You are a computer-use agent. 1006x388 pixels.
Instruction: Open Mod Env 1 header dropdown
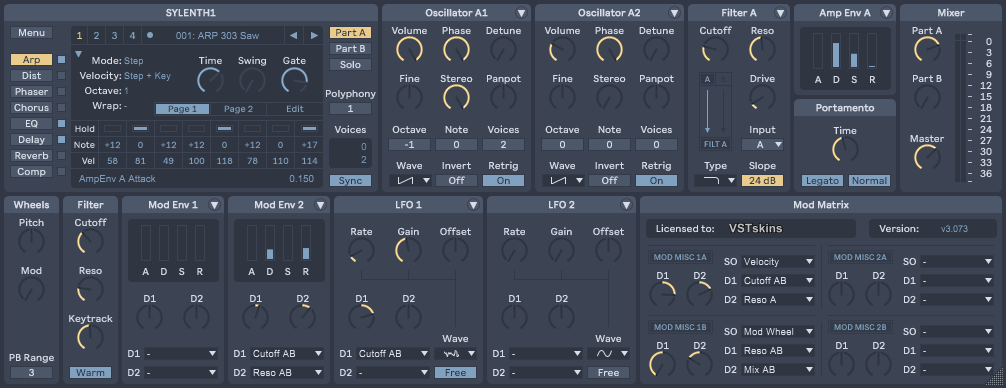point(214,205)
